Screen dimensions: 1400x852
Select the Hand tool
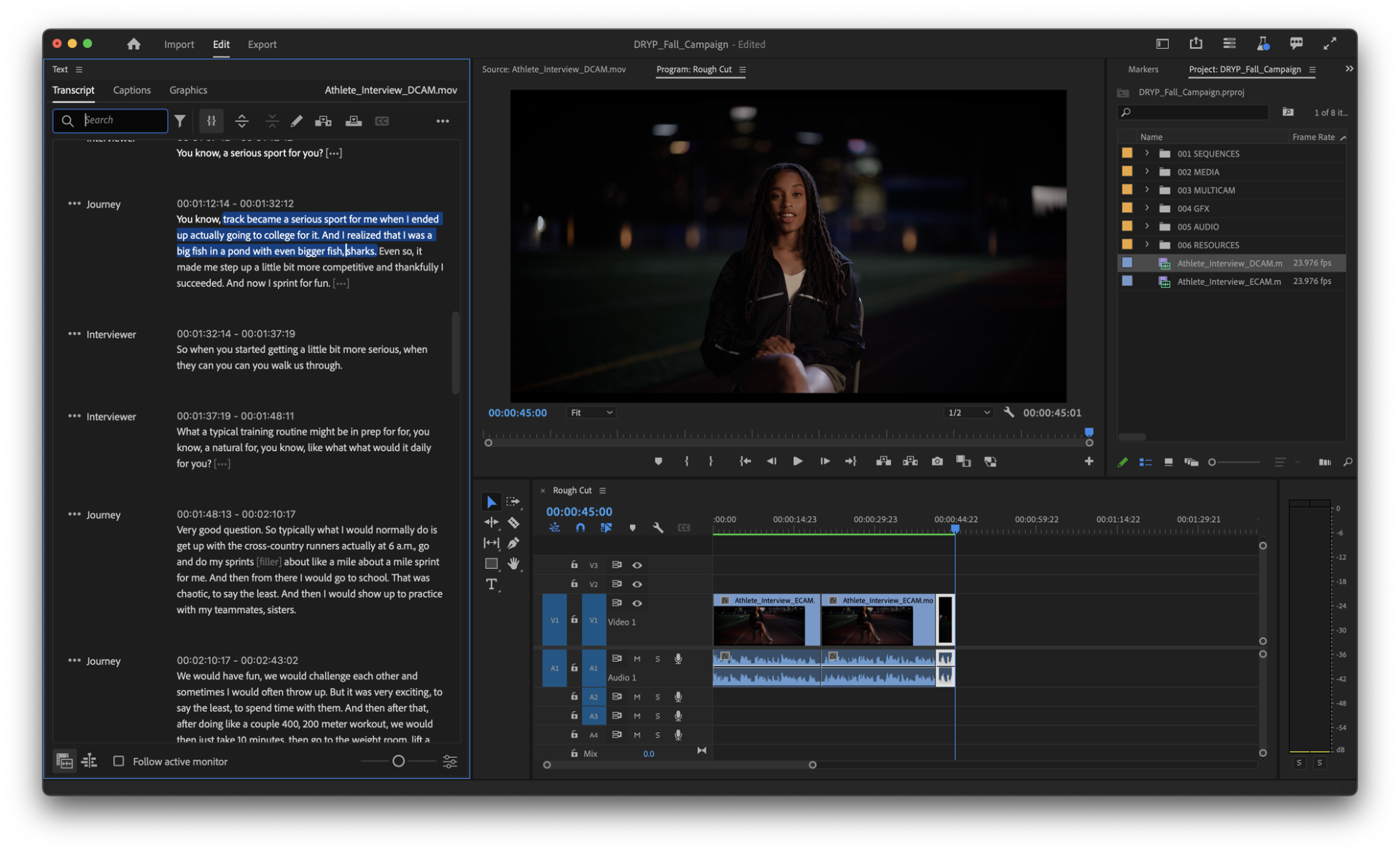513,563
